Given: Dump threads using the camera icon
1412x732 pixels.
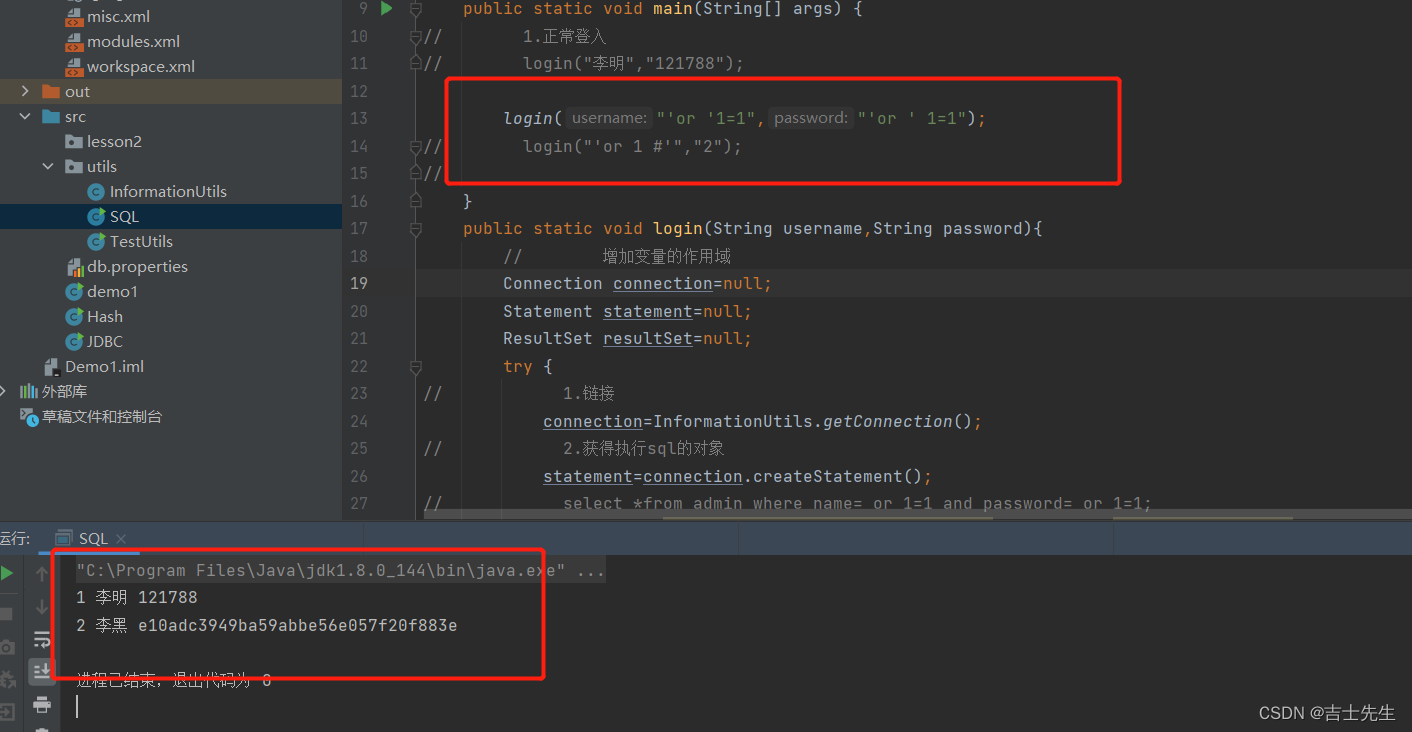Looking at the screenshot, I should point(7,647).
